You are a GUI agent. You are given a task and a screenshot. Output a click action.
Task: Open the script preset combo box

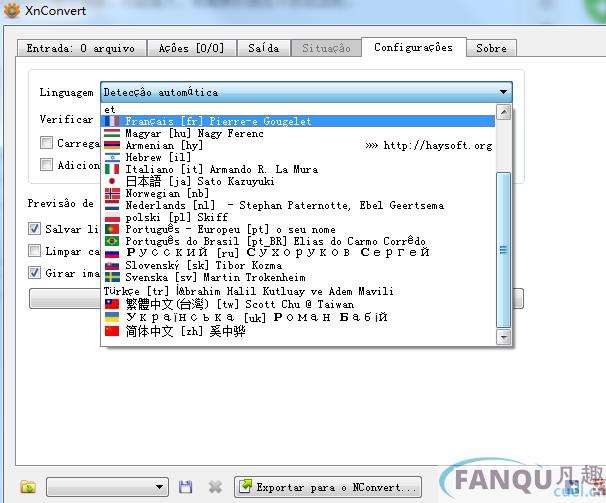click(x=107, y=487)
